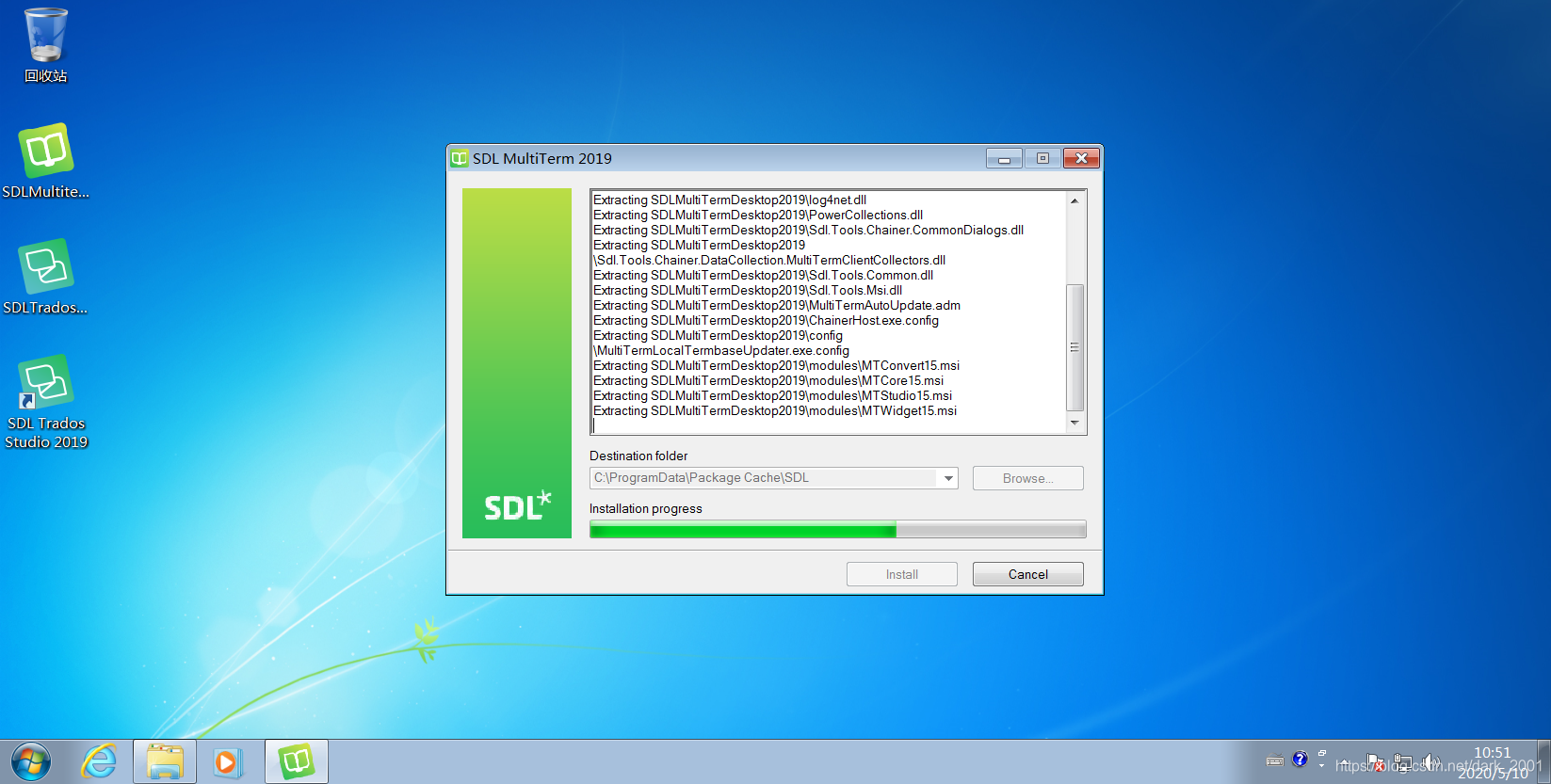Screen dimensions: 1551x784
Task: Click the log line ending ChainerHost.exe.config
Action: (x=766, y=320)
